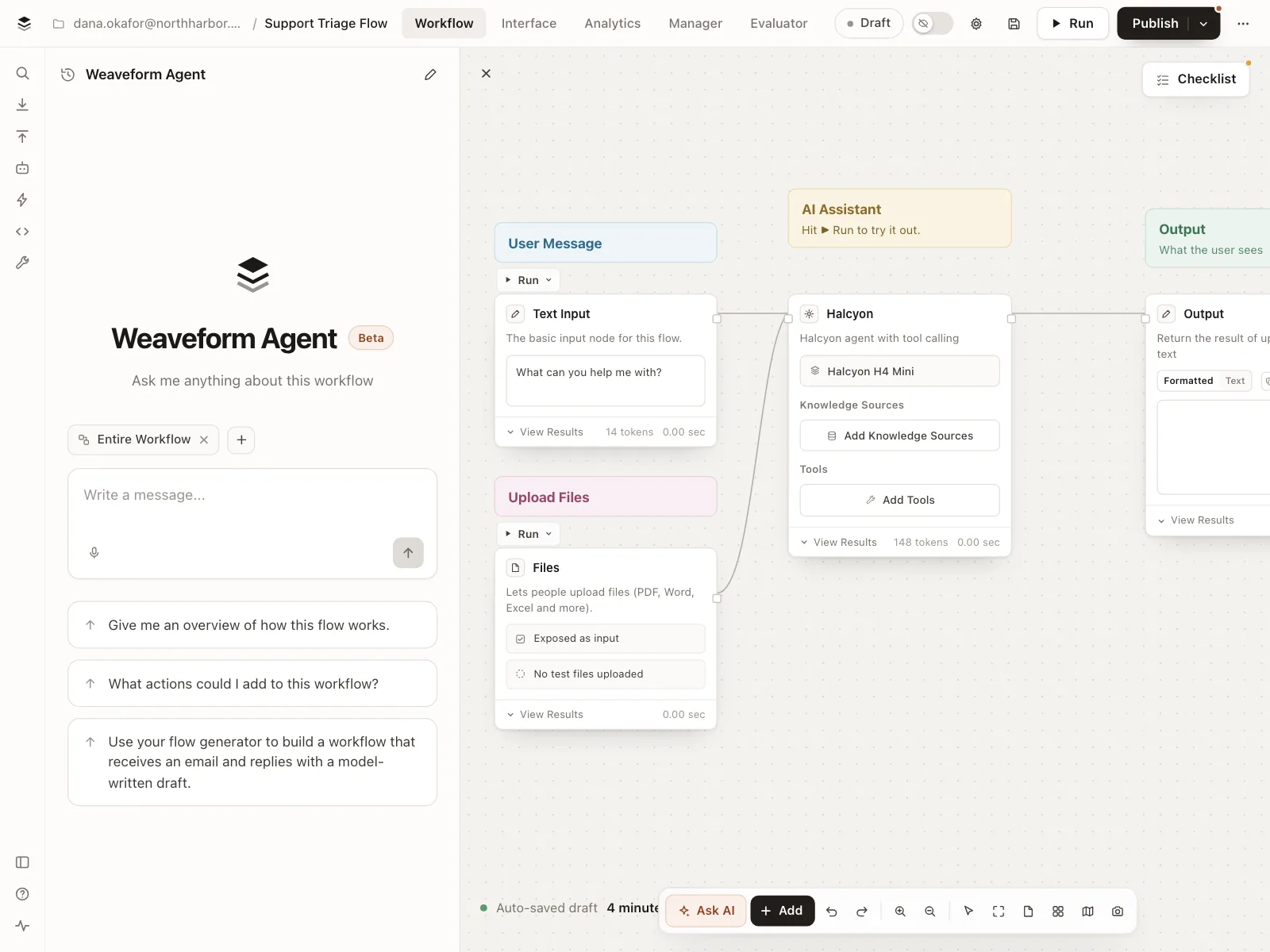The image size is (1270, 952).
Task: Open Run dropdown under Upload Files
Action: [529, 534]
